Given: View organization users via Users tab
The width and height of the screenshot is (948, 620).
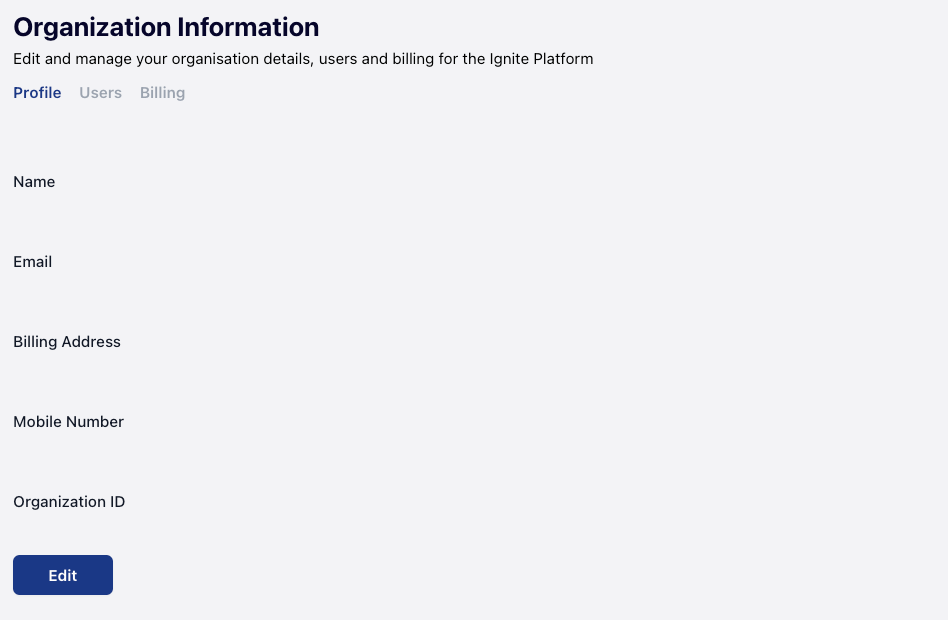Looking at the screenshot, I should pyautogui.click(x=100, y=93).
